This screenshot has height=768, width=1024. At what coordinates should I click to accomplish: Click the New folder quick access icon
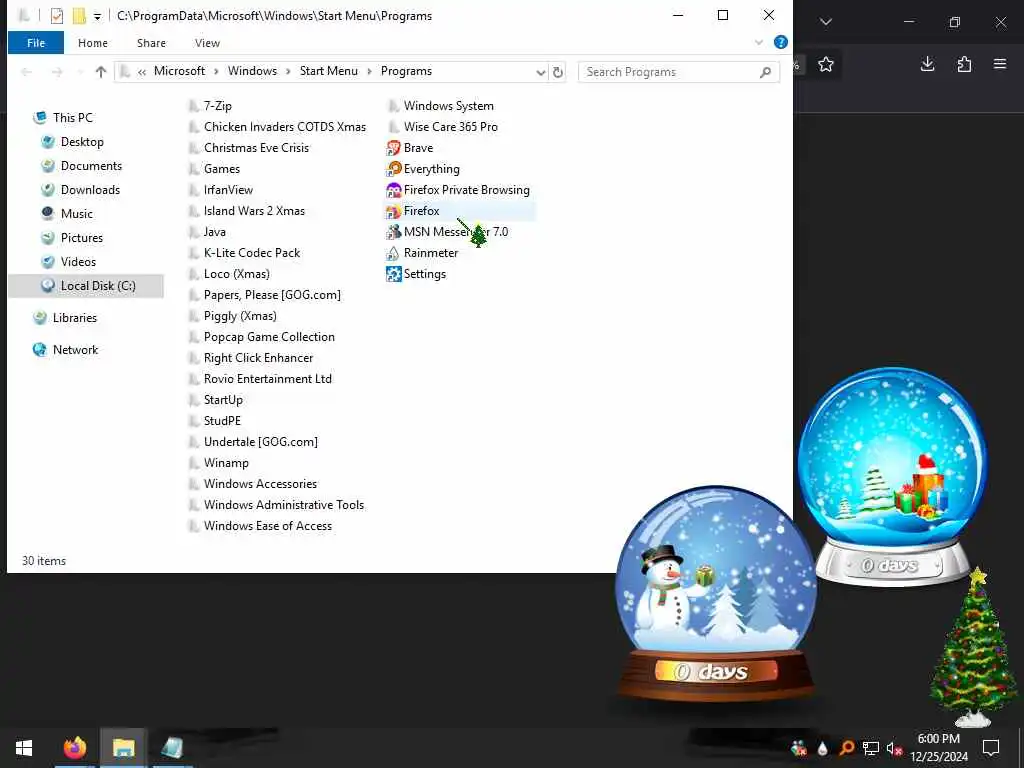pyautogui.click(x=79, y=16)
